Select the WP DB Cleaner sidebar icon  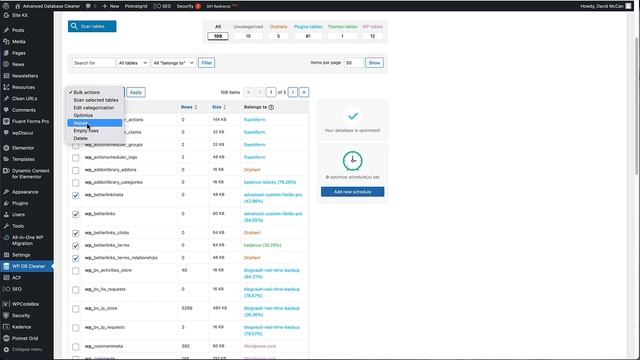coord(6,266)
